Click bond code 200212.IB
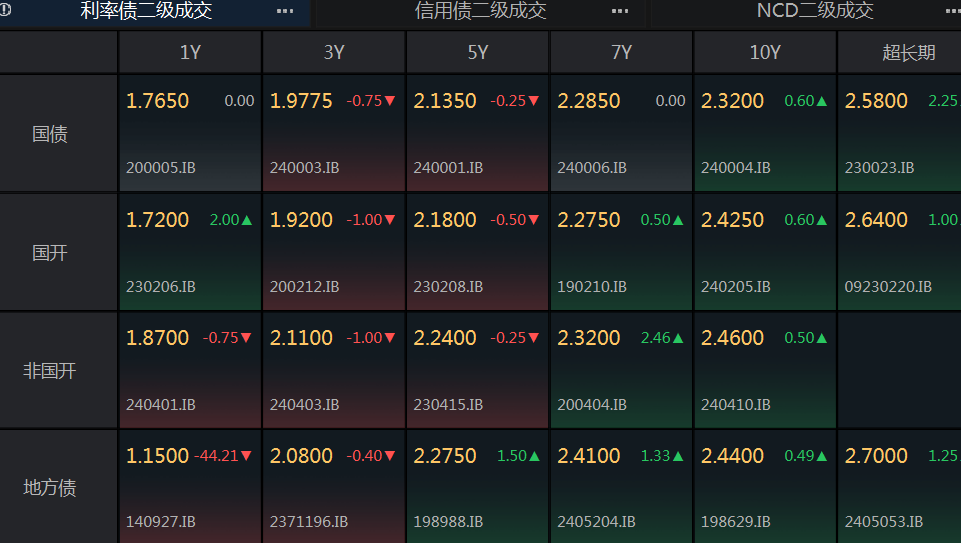 (305, 286)
